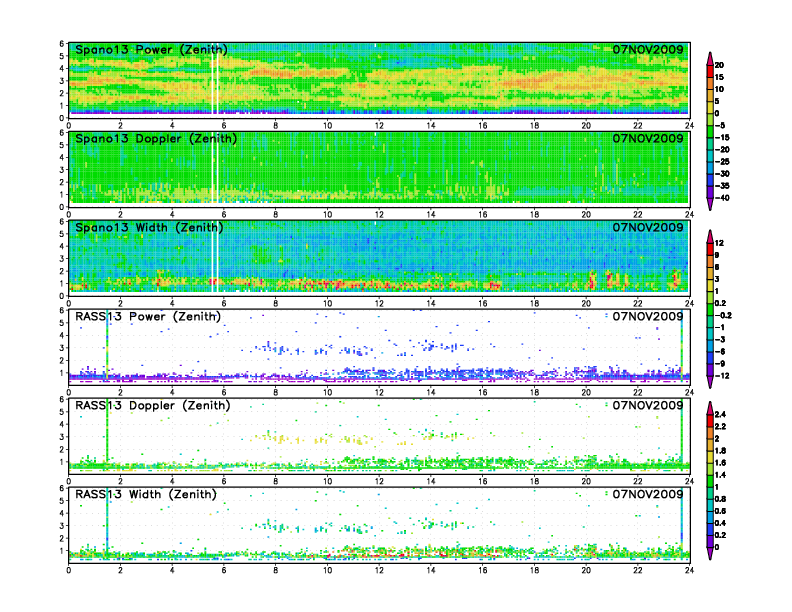Click the "0.6" label on the bottom colorbar
The height and width of the screenshot is (612, 792).
pyautogui.click(x=720, y=511)
